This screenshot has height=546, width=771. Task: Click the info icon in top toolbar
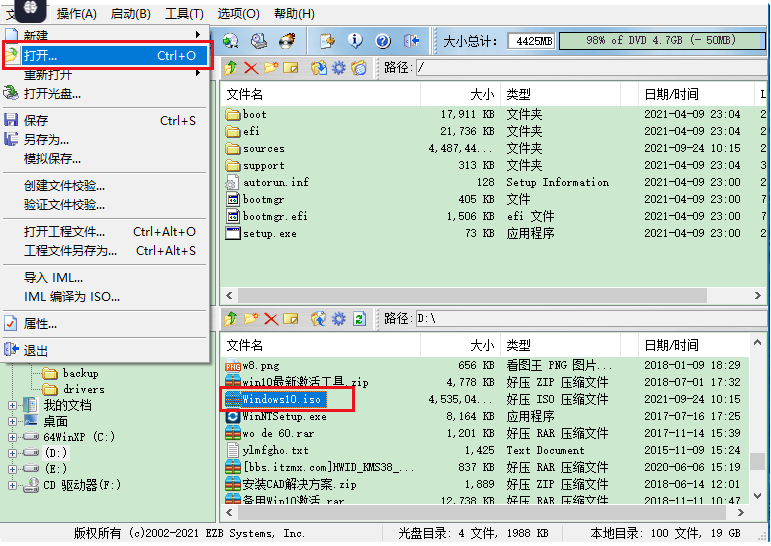tap(355, 41)
